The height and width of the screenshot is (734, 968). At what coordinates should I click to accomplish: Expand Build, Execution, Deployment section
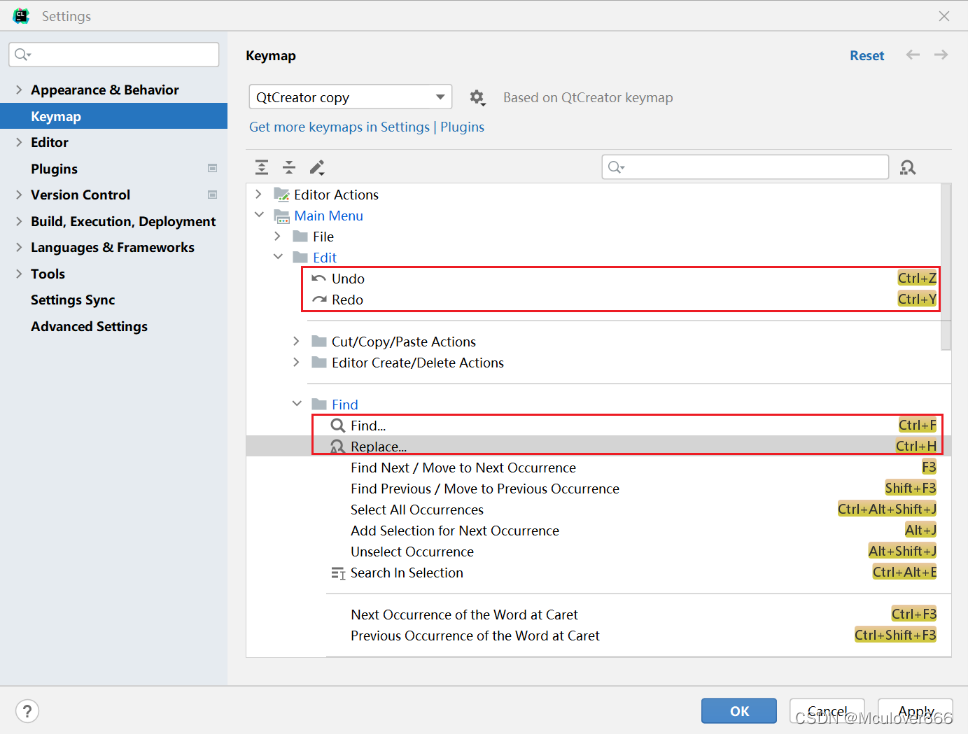coord(19,221)
